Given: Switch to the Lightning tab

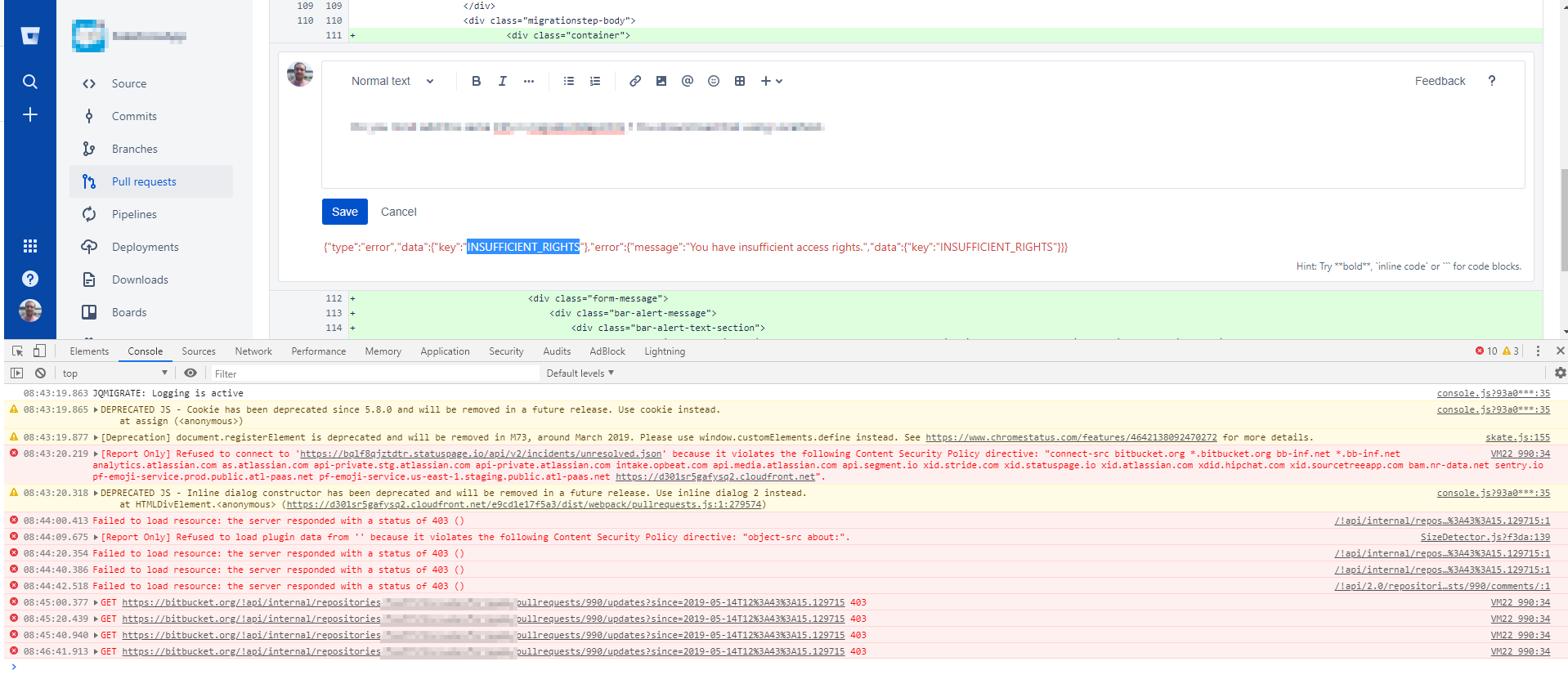Looking at the screenshot, I should (665, 351).
